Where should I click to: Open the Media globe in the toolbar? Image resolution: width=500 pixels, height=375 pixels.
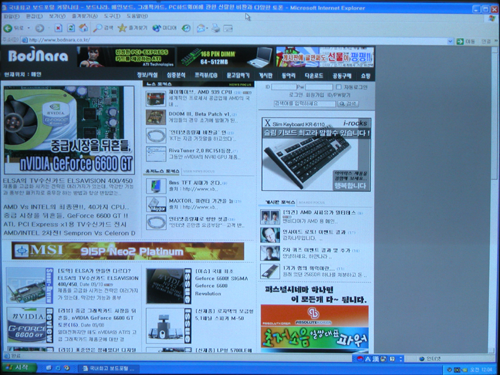[x=157, y=28]
